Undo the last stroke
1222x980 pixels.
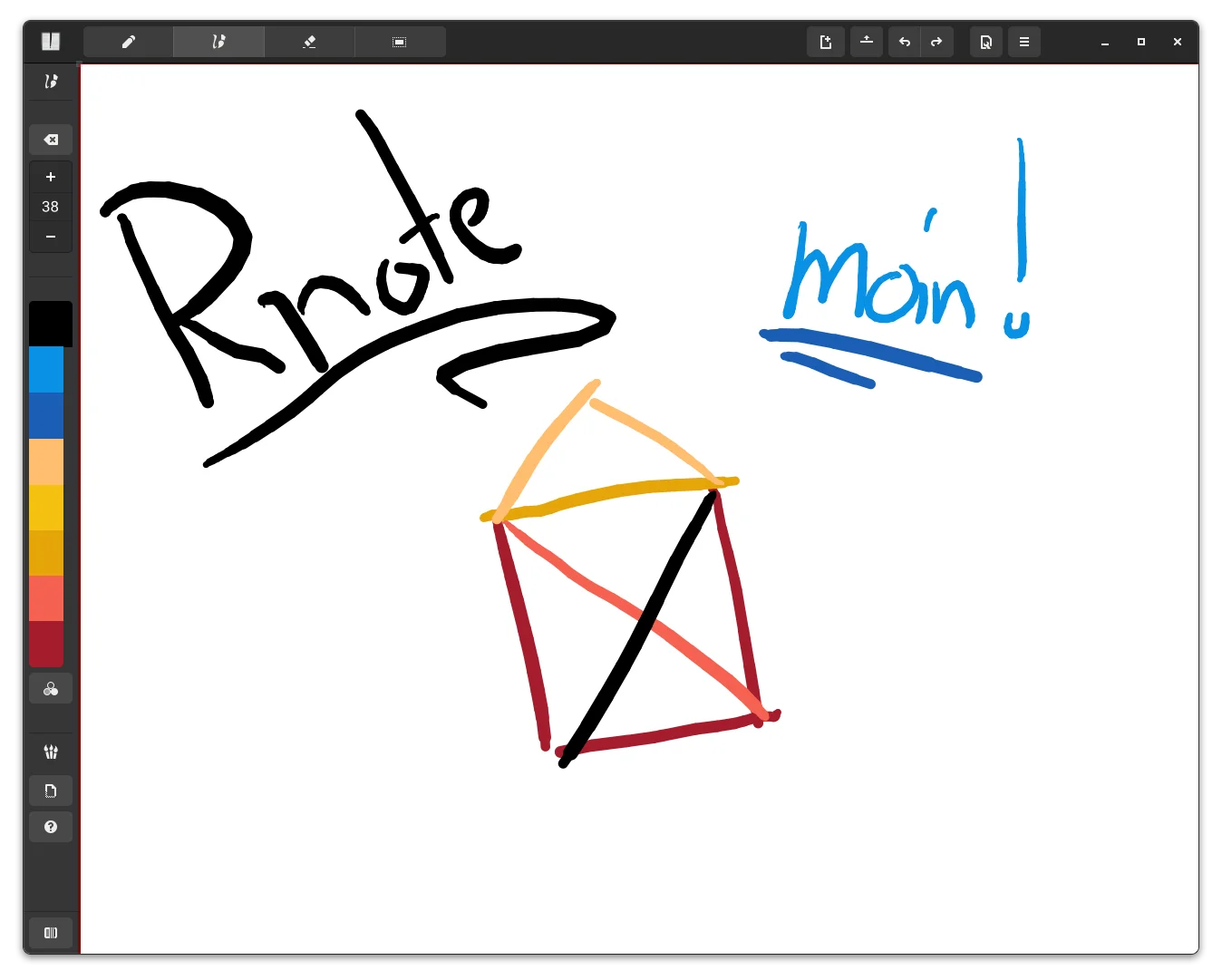point(905,42)
